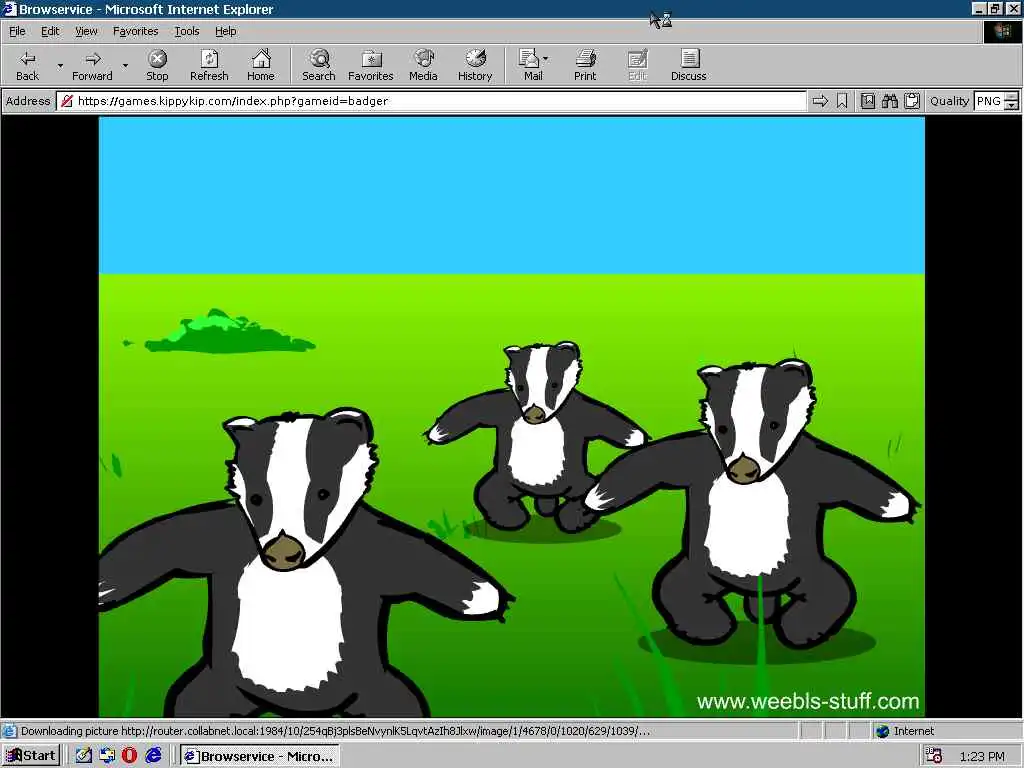Open the Help menu
This screenshot has height=768, width=1024.
[x=225, y=31]
